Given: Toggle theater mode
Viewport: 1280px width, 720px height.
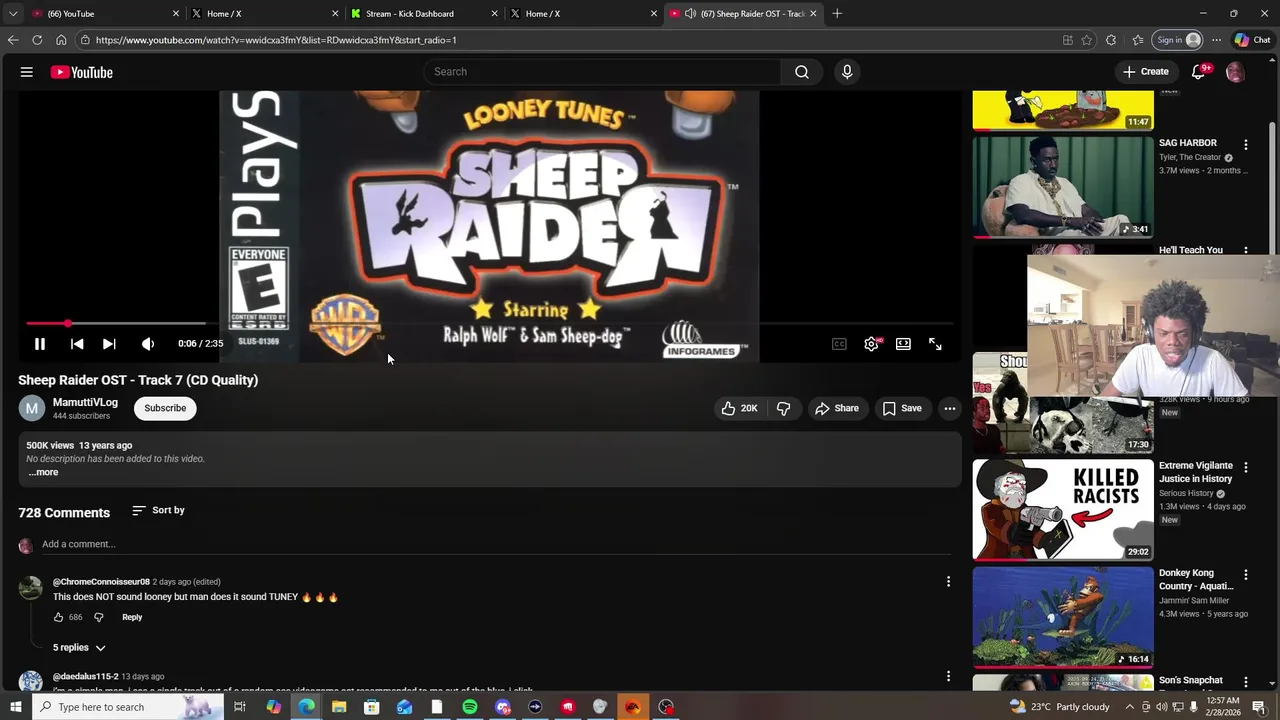Looking at the screenshot, I should tap(904, 344).
